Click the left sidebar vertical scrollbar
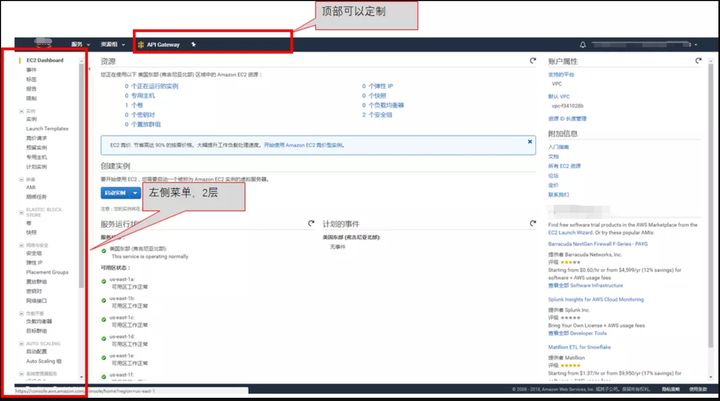The height and width of the screenshot is (401, 720). click(82, 175)
